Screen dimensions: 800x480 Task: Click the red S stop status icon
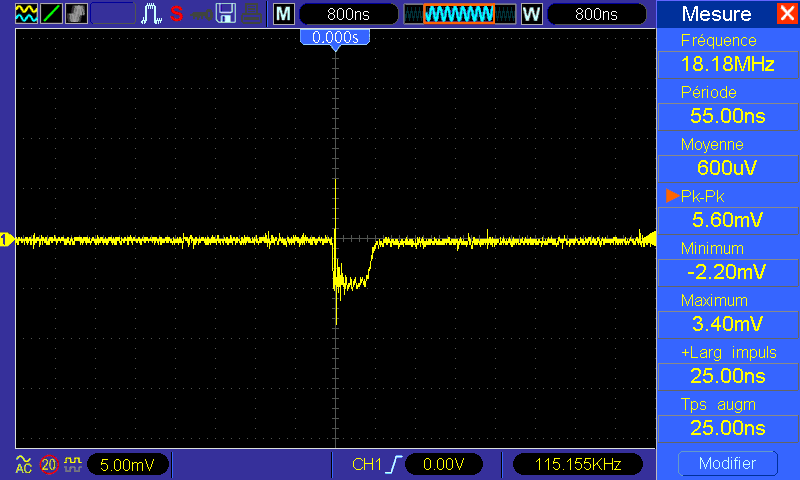pos(176,14)
